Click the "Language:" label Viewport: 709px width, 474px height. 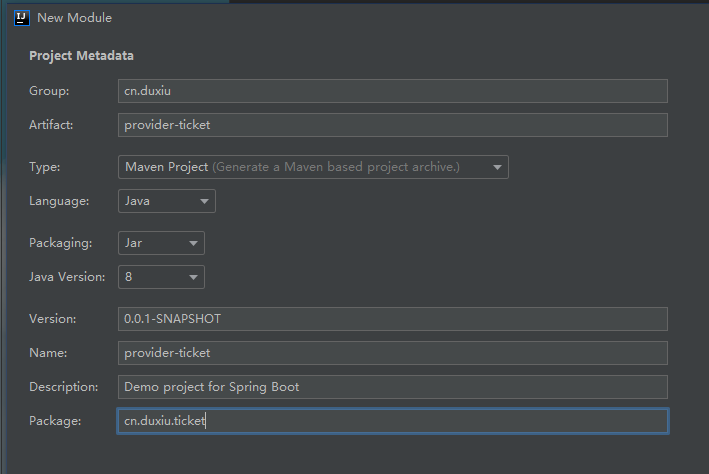pyautogui.click(x=59, y=201)
